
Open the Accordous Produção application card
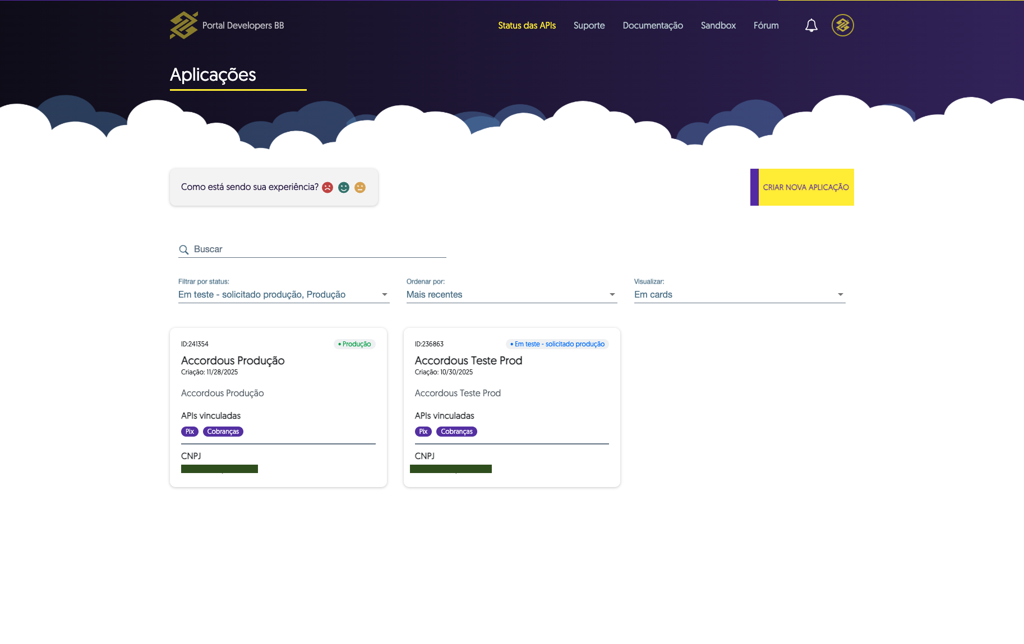click(278, 408)
